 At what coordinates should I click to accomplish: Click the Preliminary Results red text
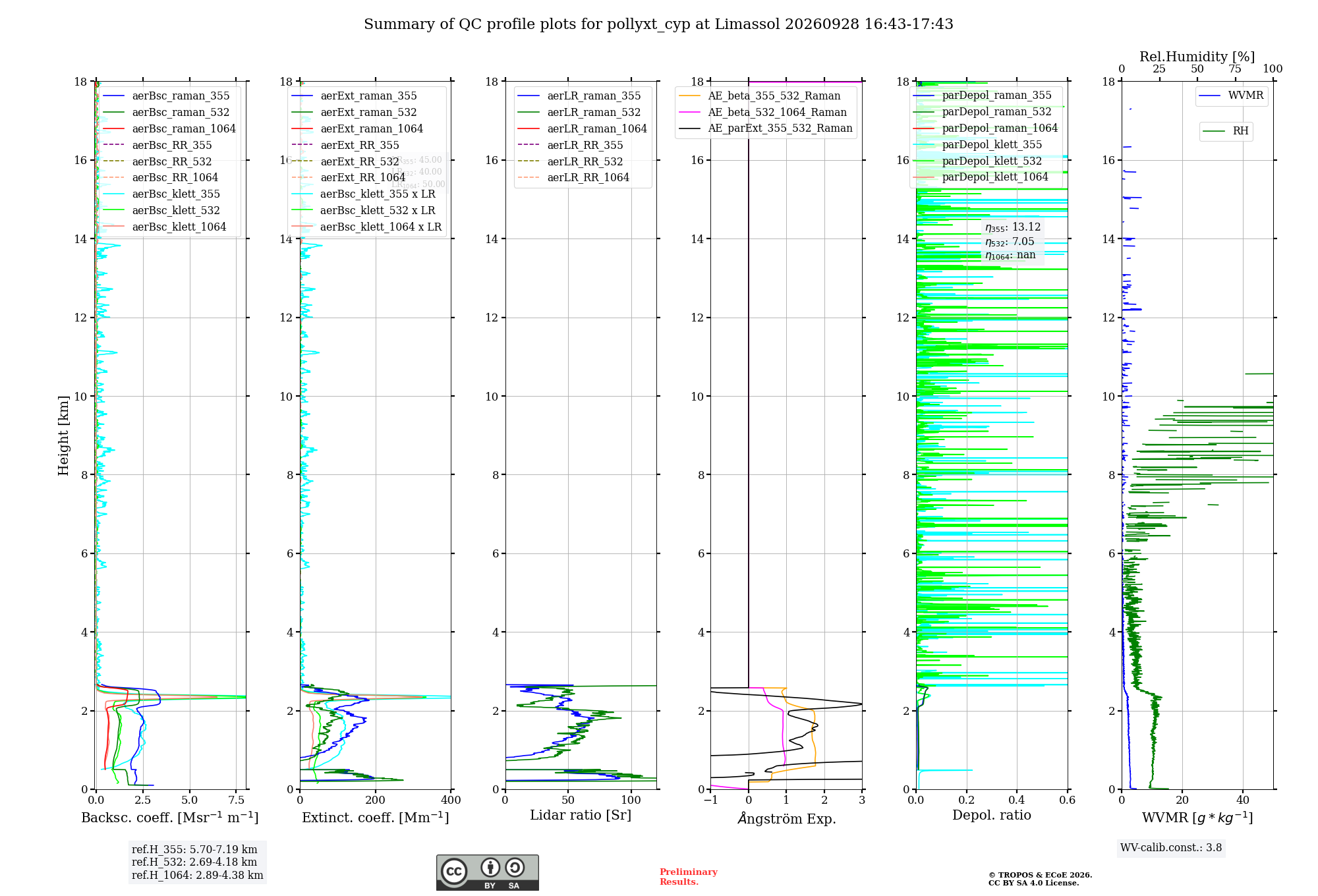(689, 877)
